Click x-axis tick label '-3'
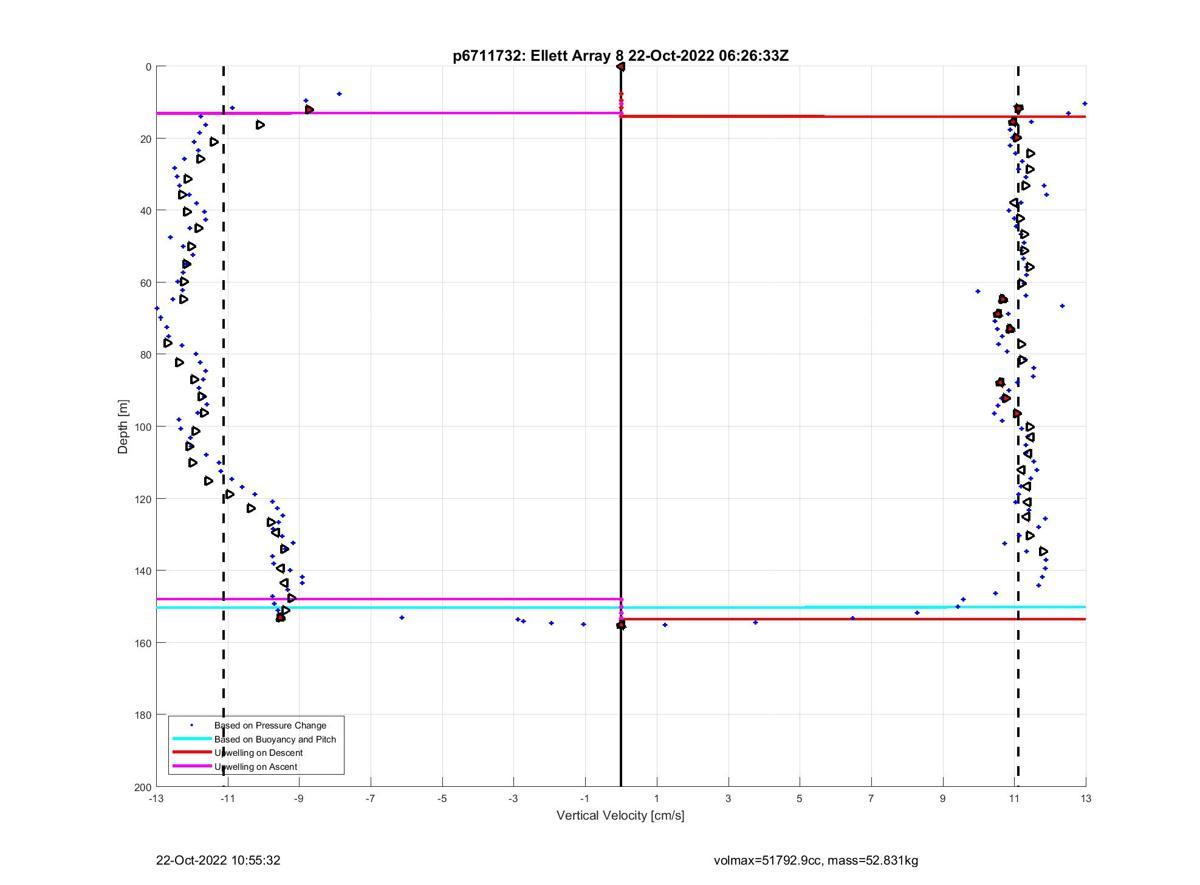 (x=513, y=799)
